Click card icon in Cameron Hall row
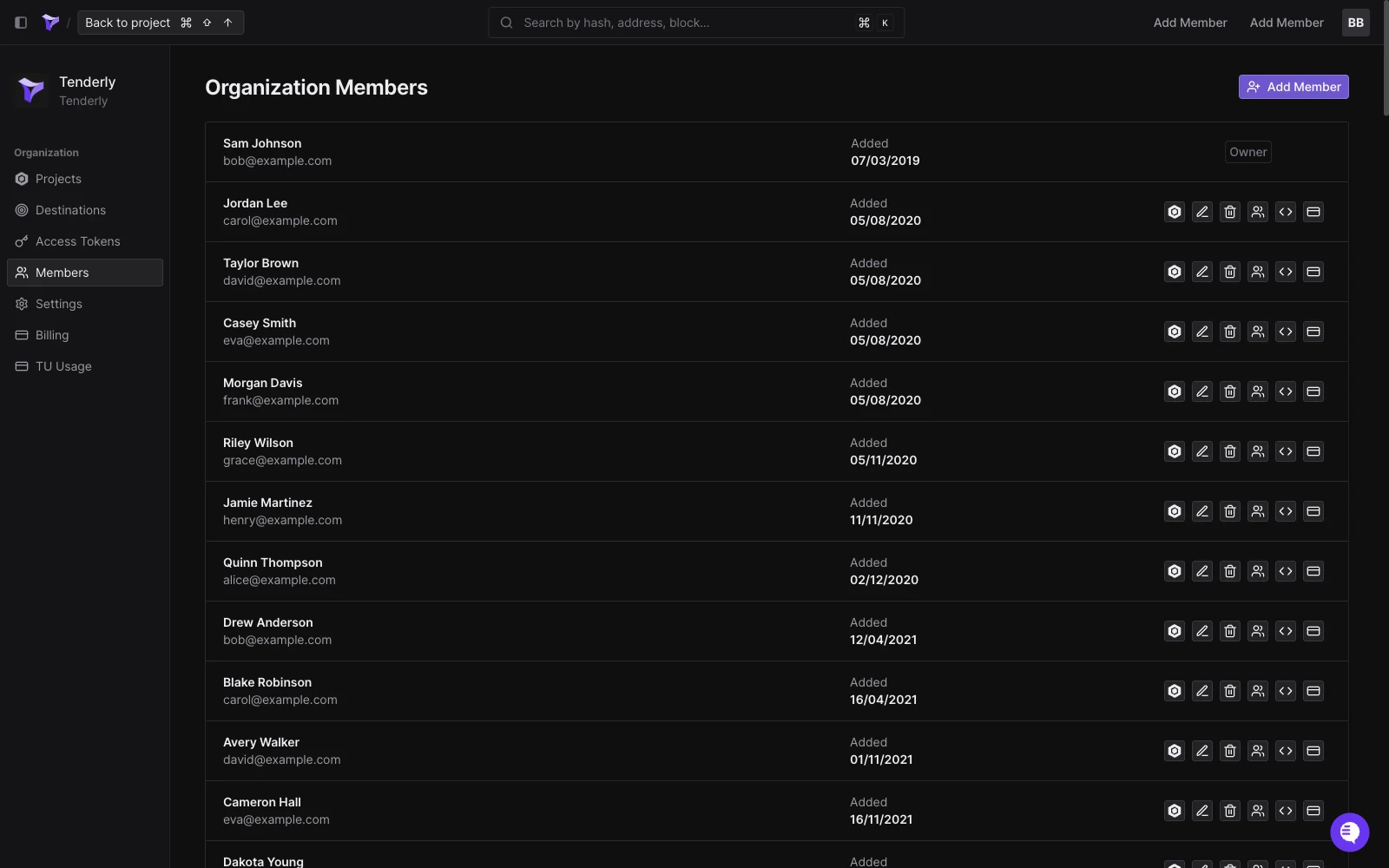The height and width of the screenshot is (868, 1389). click(x=1313, y=811)
